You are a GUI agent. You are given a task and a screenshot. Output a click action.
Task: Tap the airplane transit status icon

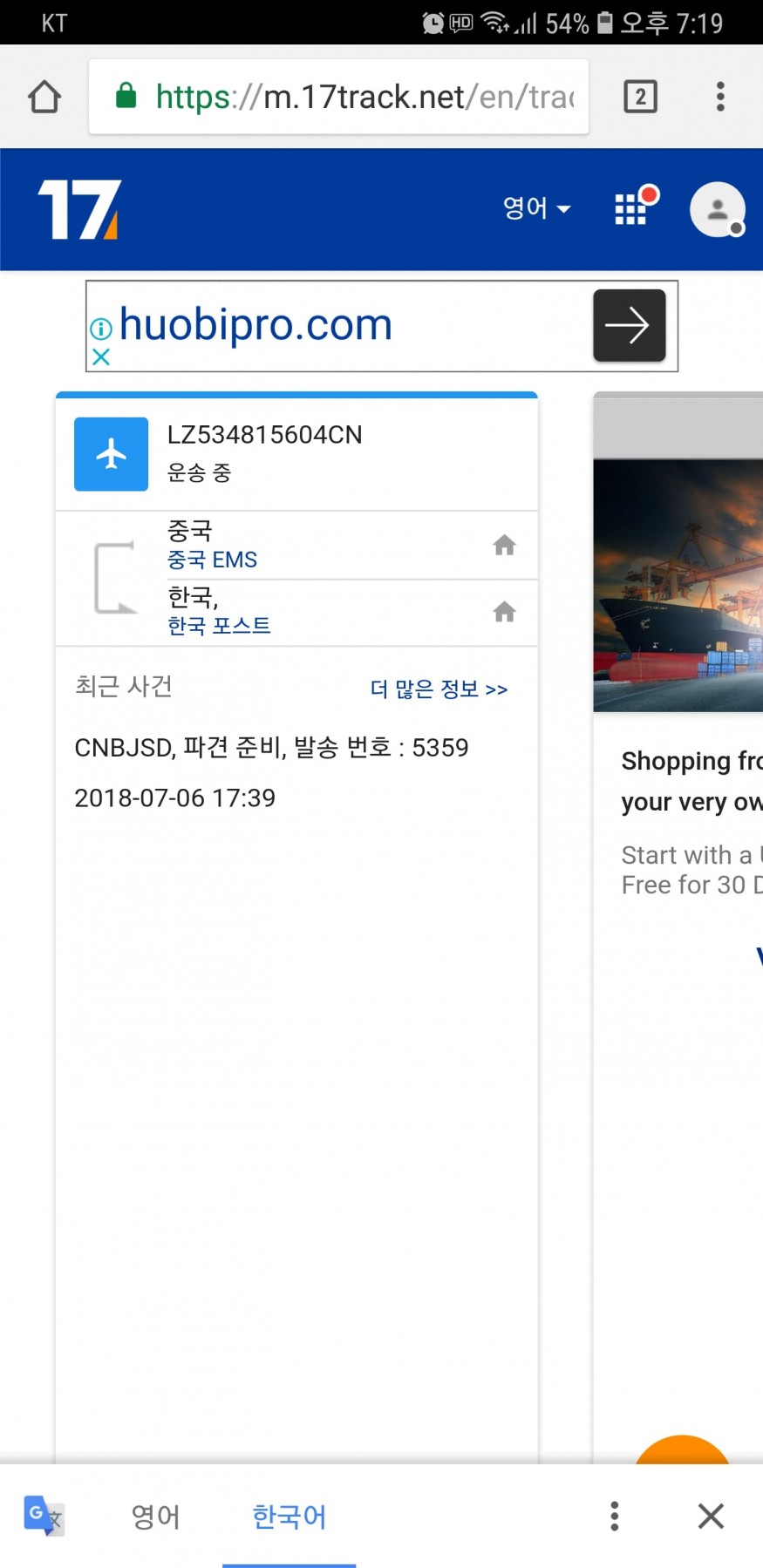click(111, 454)
